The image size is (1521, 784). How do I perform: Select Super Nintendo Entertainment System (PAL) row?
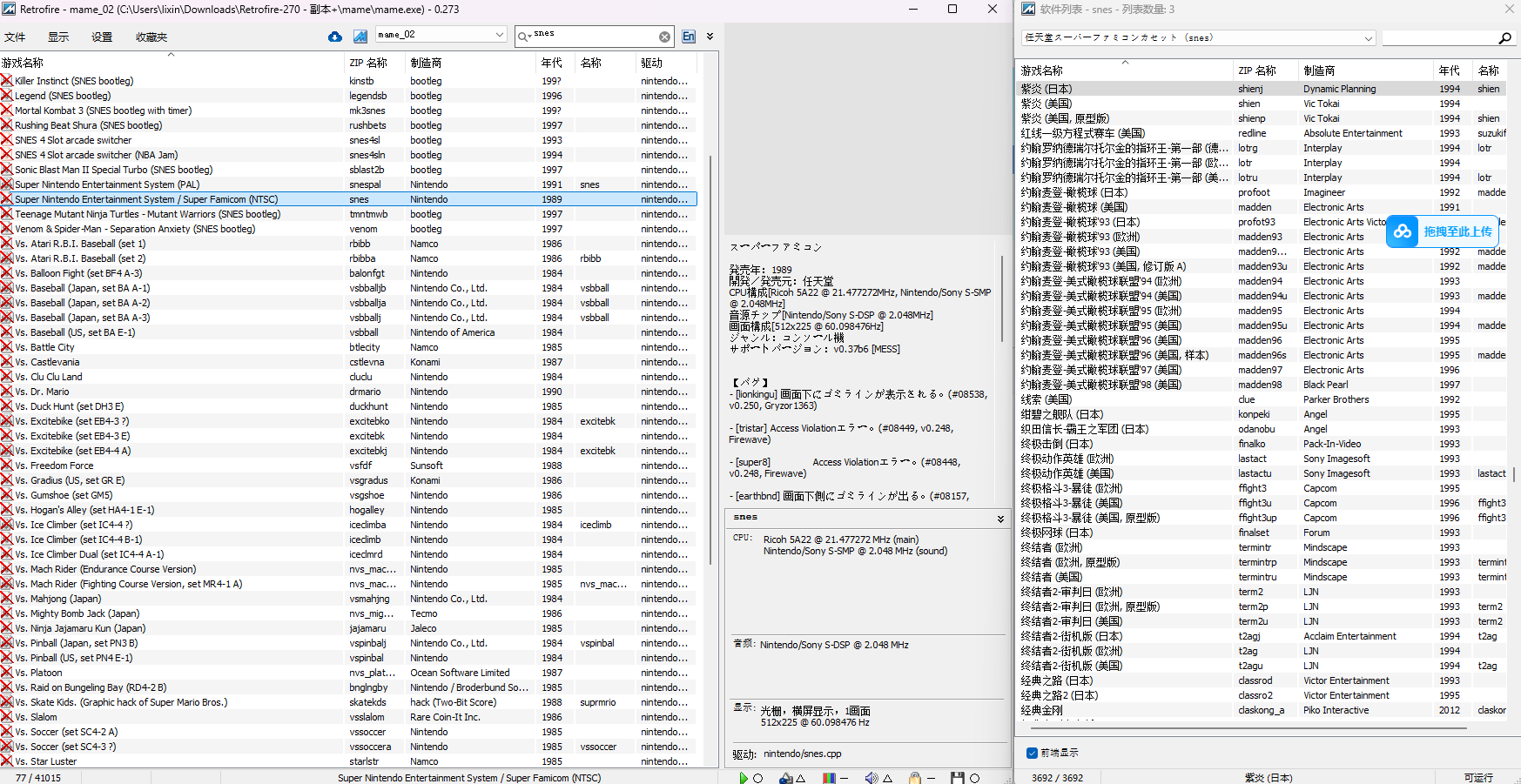tap(348, 184)
